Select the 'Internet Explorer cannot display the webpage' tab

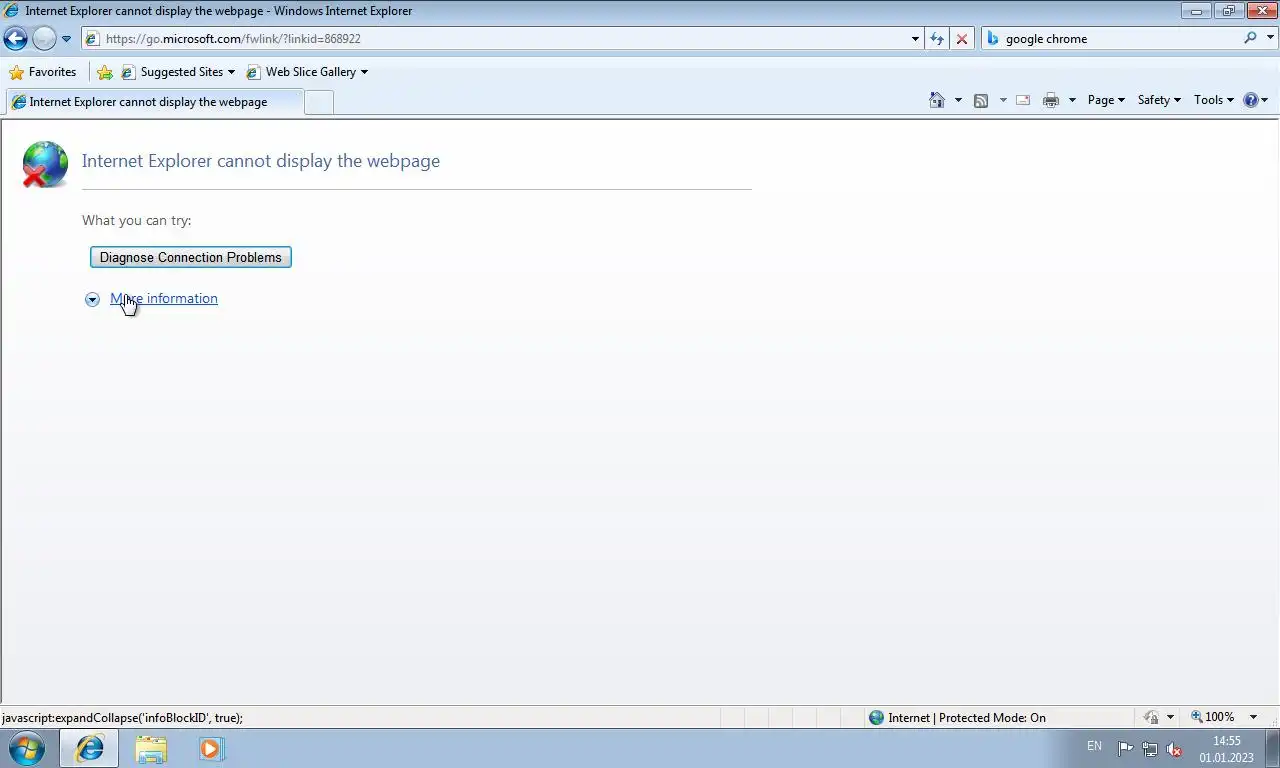[x=152, y=102]
